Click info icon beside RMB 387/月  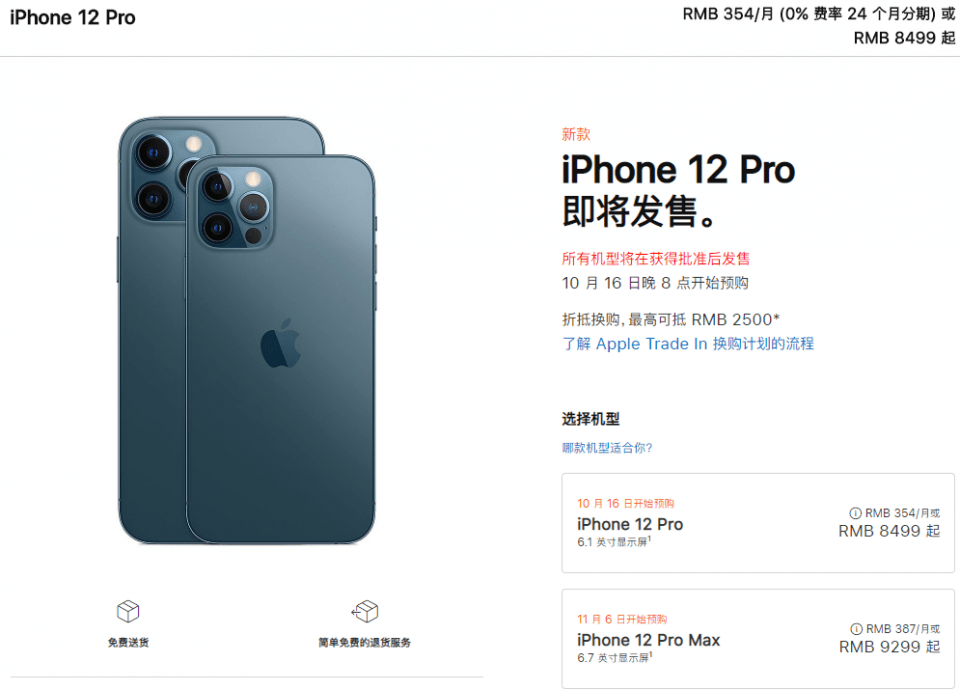tap(857, 629)
